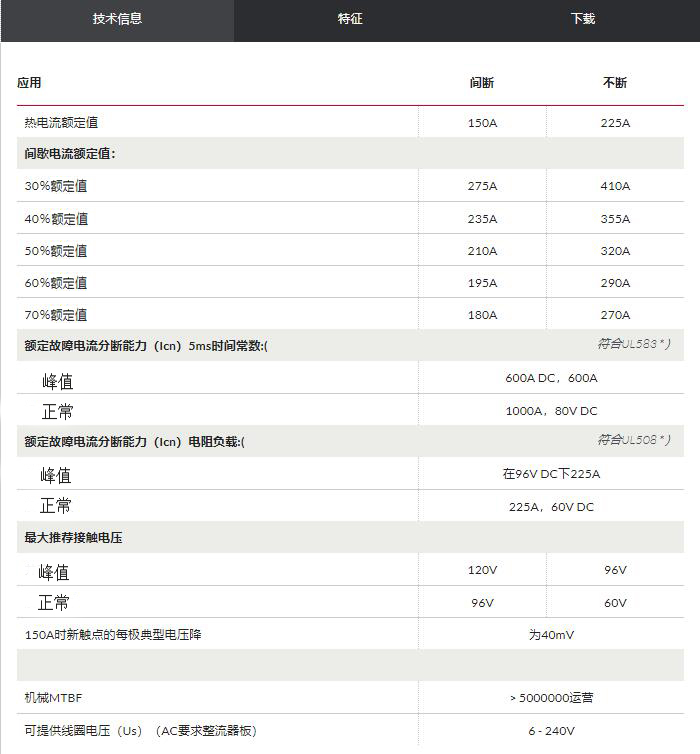Select the 热电流额定值 row label

(x=62, y=122)
